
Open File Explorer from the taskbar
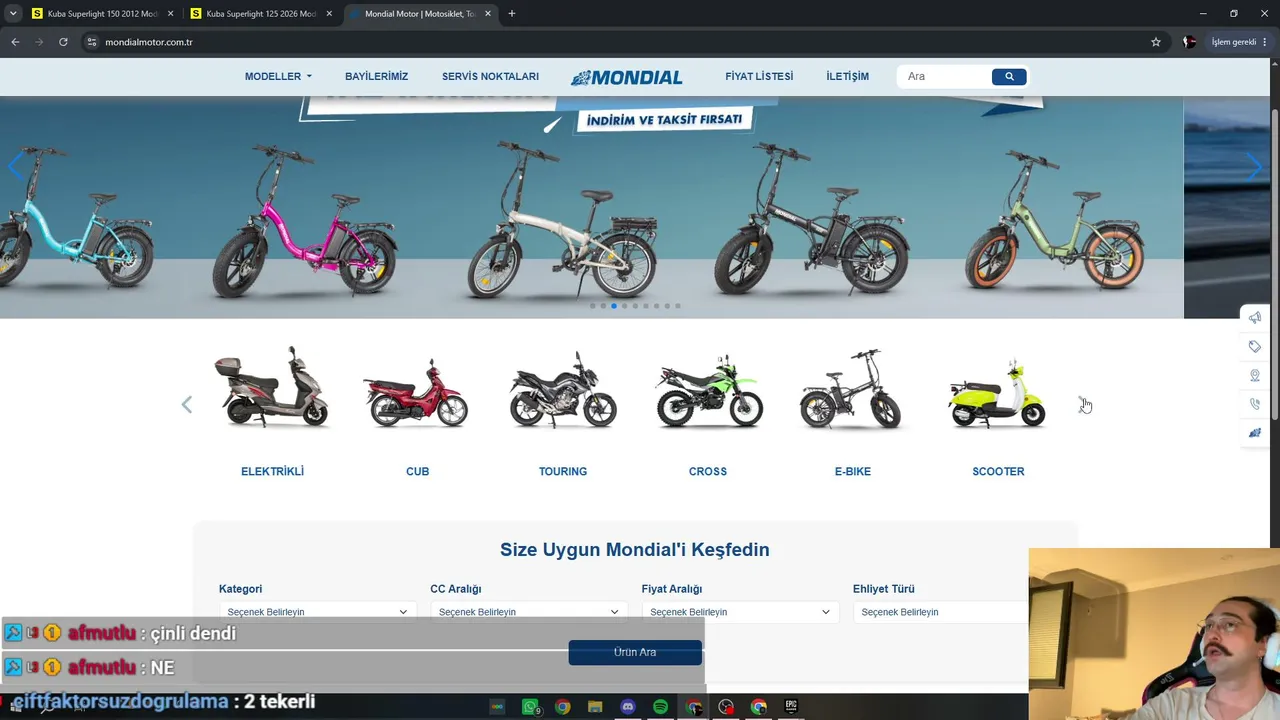595,707
